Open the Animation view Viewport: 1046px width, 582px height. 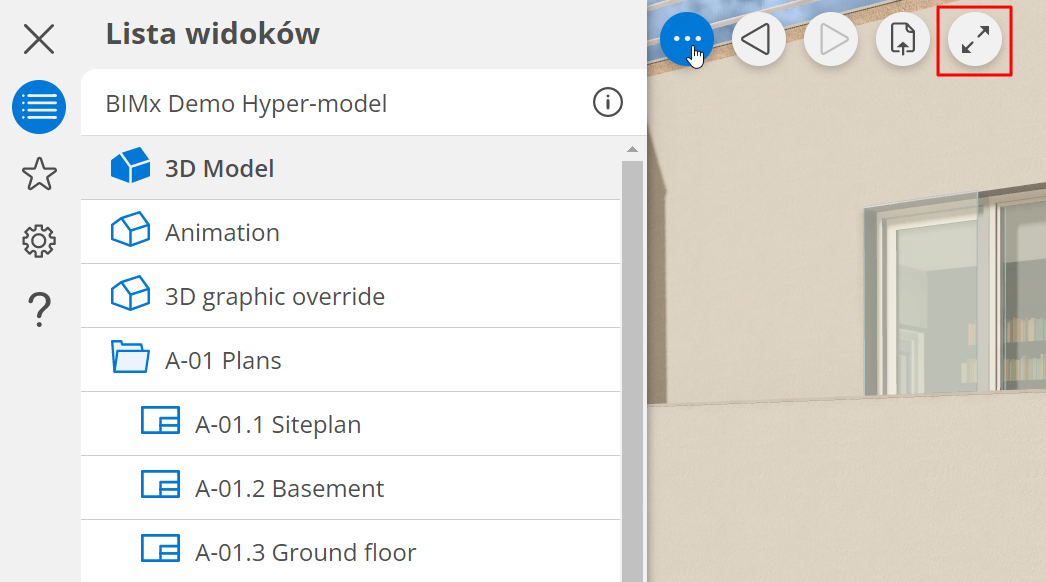[222, 232]
